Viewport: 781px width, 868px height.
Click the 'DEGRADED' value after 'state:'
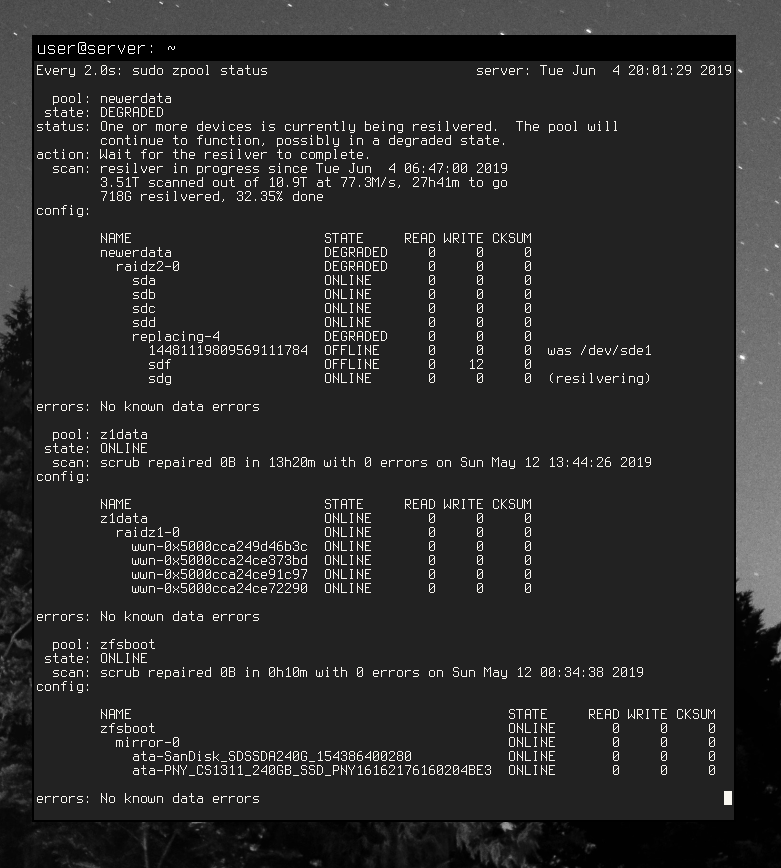tap(132, 112)
